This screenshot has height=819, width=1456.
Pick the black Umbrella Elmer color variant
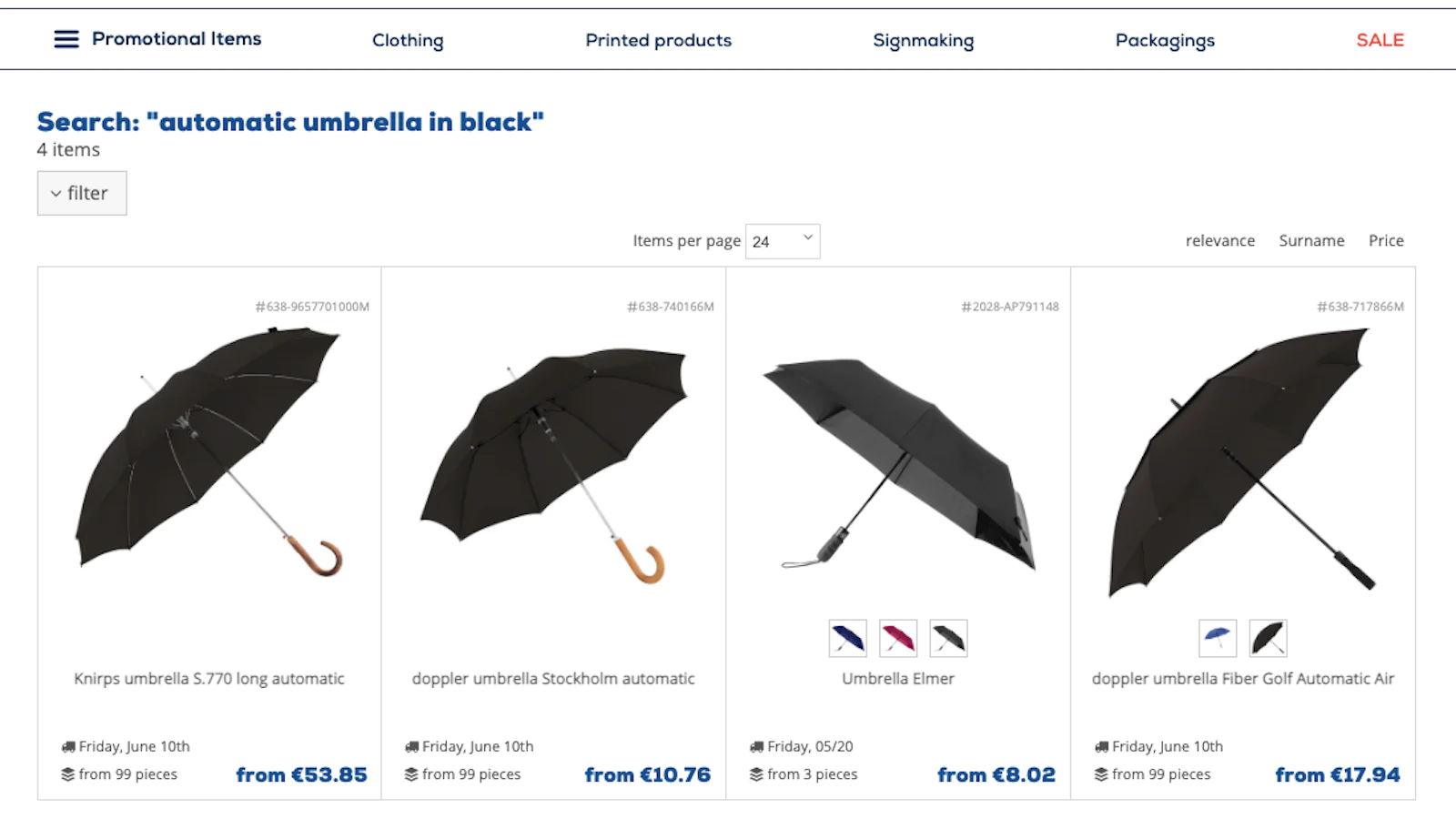point(948,638)
